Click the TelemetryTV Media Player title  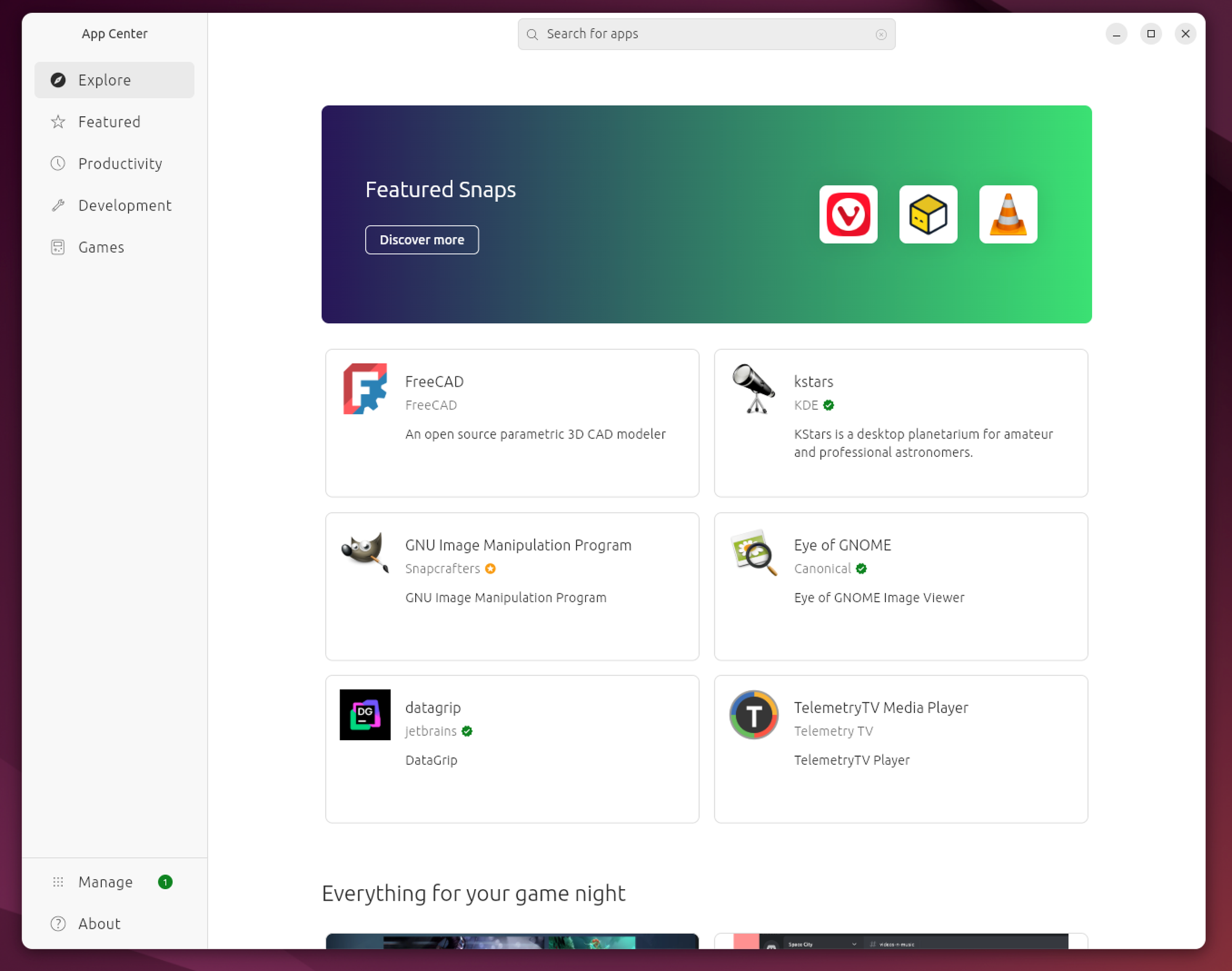pyautogui.click(x=880, y=707)
